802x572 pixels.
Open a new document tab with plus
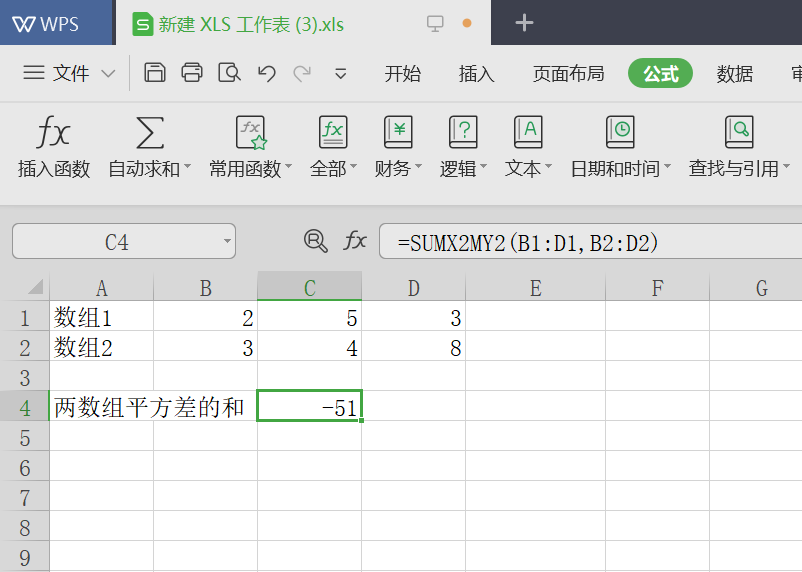524,23
